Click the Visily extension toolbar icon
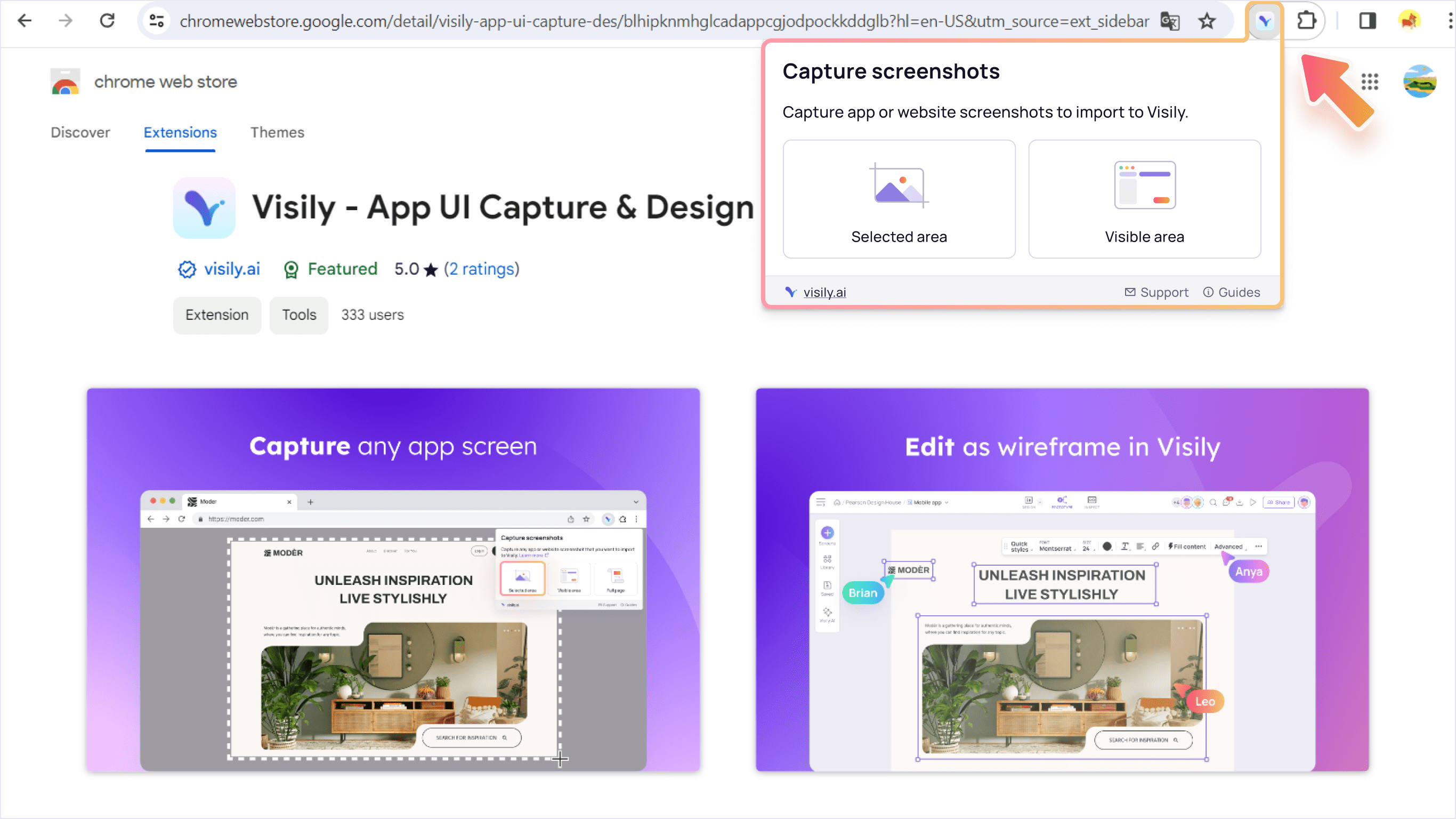 pos(1264,21)
